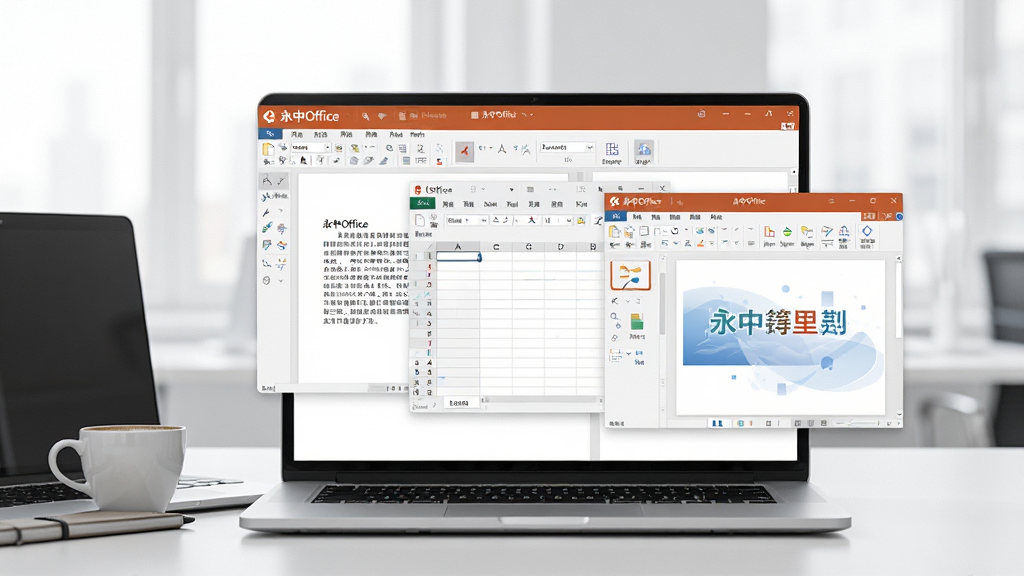Click the 永中Office heading in the document page
This screenshot has width=1024, height=576.
[345, 224]
